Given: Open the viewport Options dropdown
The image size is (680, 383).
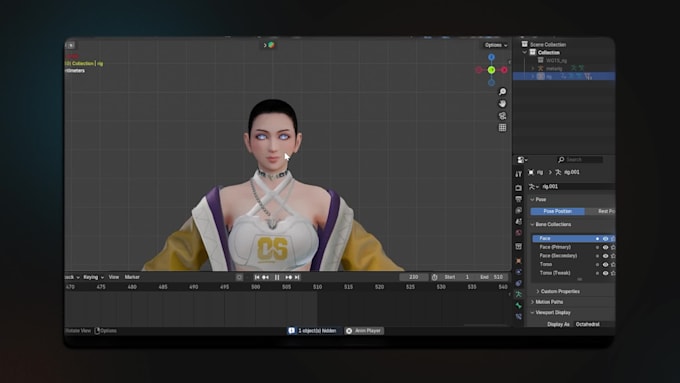Looking at the screenshot, I should pos(496,45).
